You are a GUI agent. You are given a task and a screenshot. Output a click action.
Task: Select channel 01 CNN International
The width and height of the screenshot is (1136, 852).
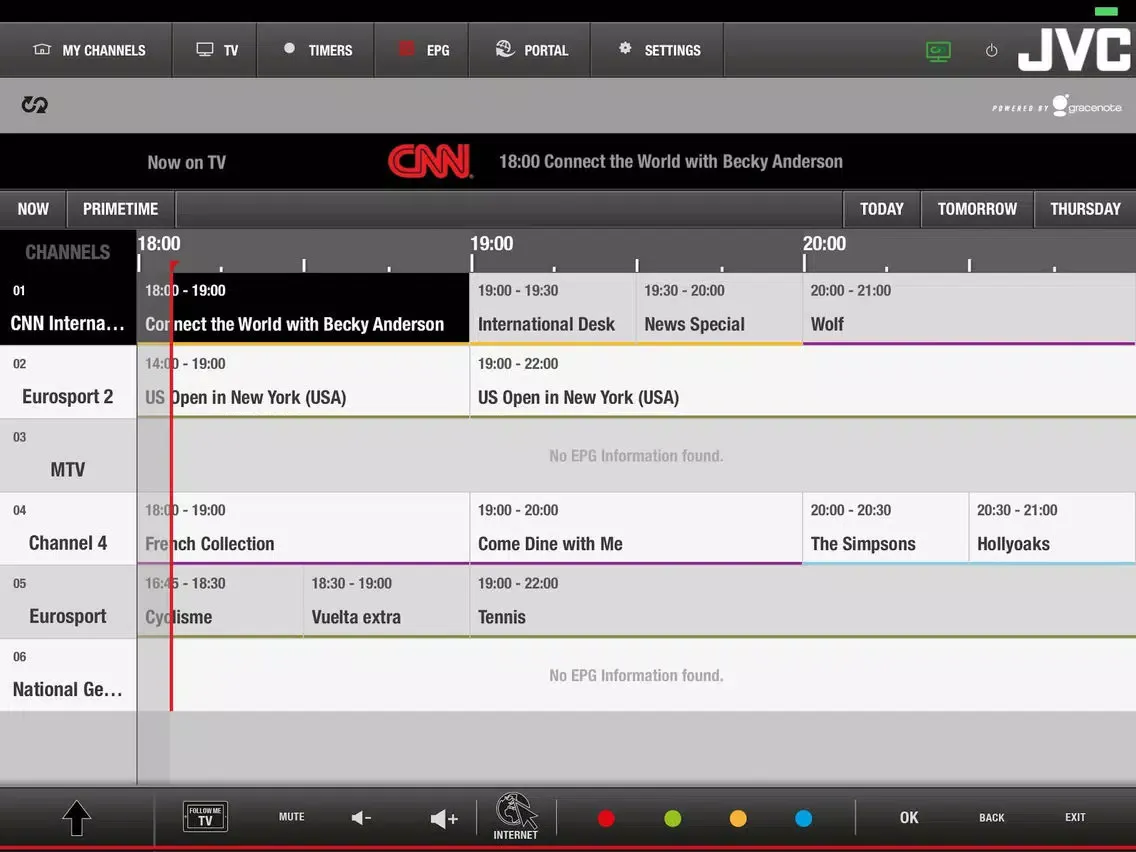(68, 309)
